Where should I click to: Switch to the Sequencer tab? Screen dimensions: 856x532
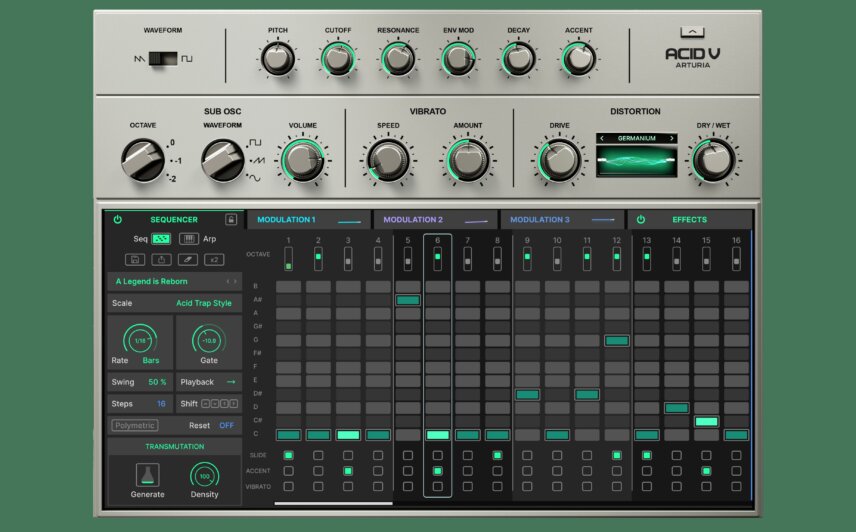click(x=174, y=219)
